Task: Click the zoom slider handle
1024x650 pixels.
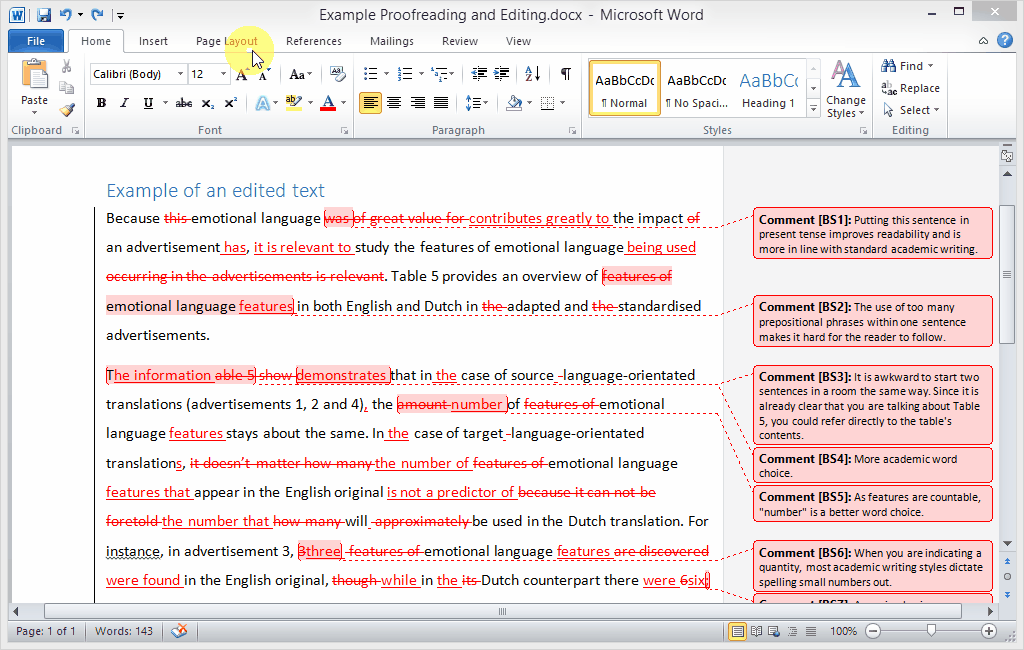Action: coord(931,631)
